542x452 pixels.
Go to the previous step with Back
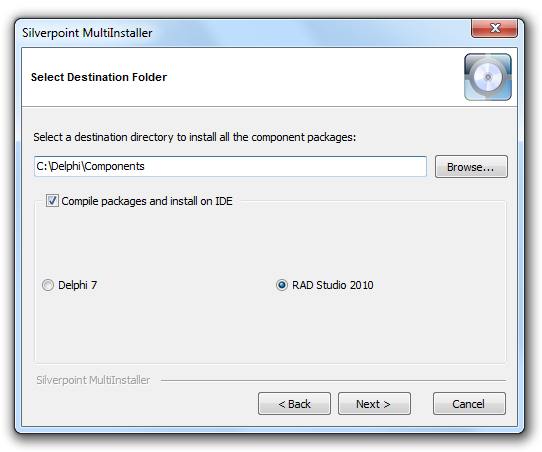(294, 403)
